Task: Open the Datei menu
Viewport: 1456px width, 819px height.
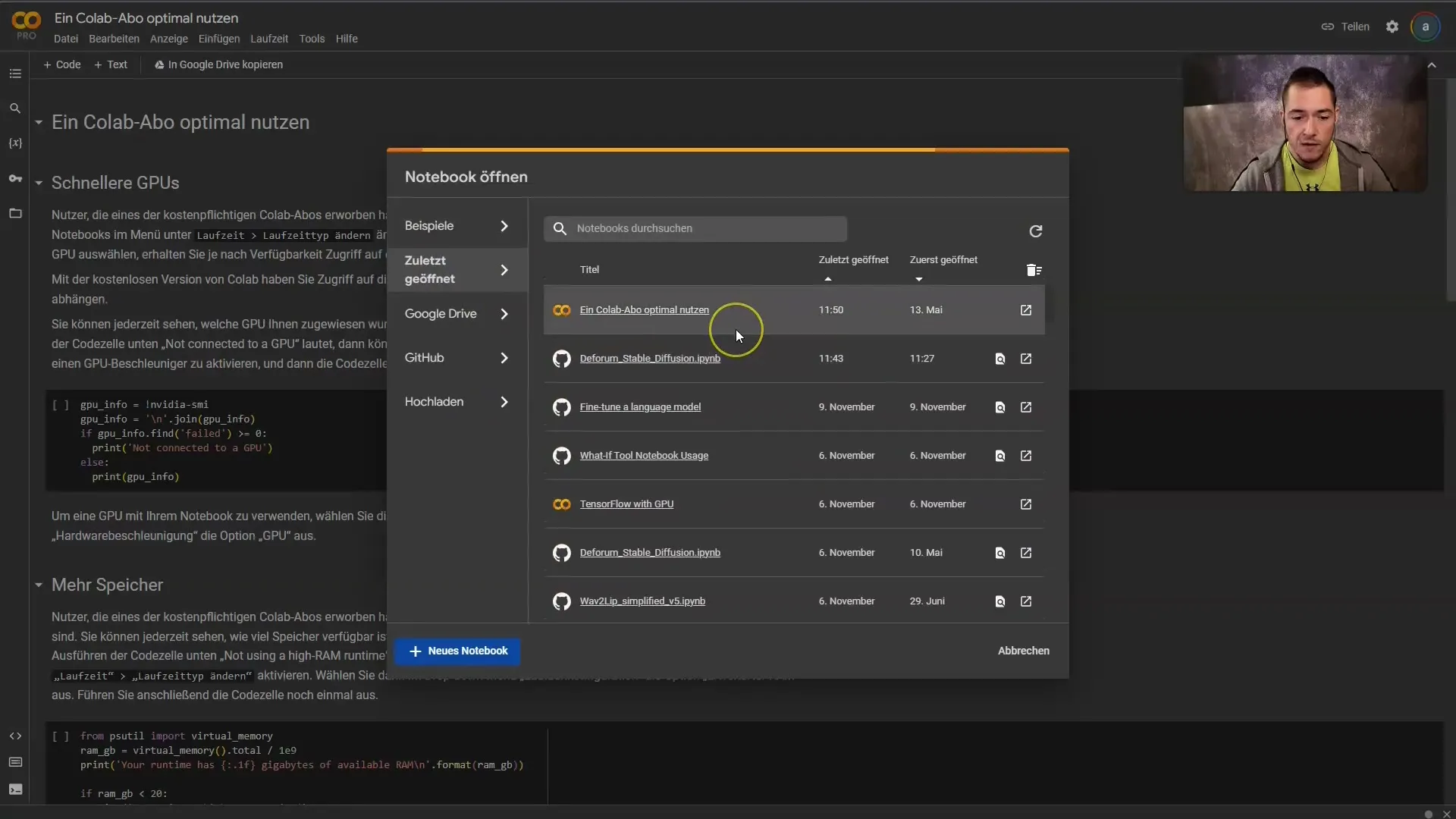Action: click(x=66, y=39)
